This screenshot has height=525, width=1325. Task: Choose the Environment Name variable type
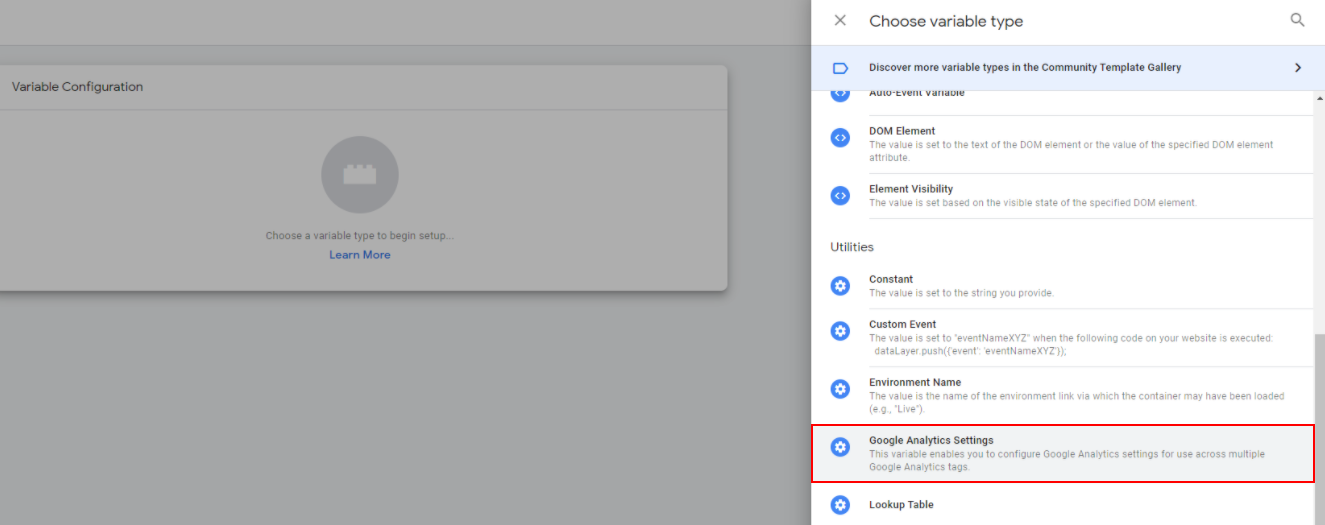1061,395
